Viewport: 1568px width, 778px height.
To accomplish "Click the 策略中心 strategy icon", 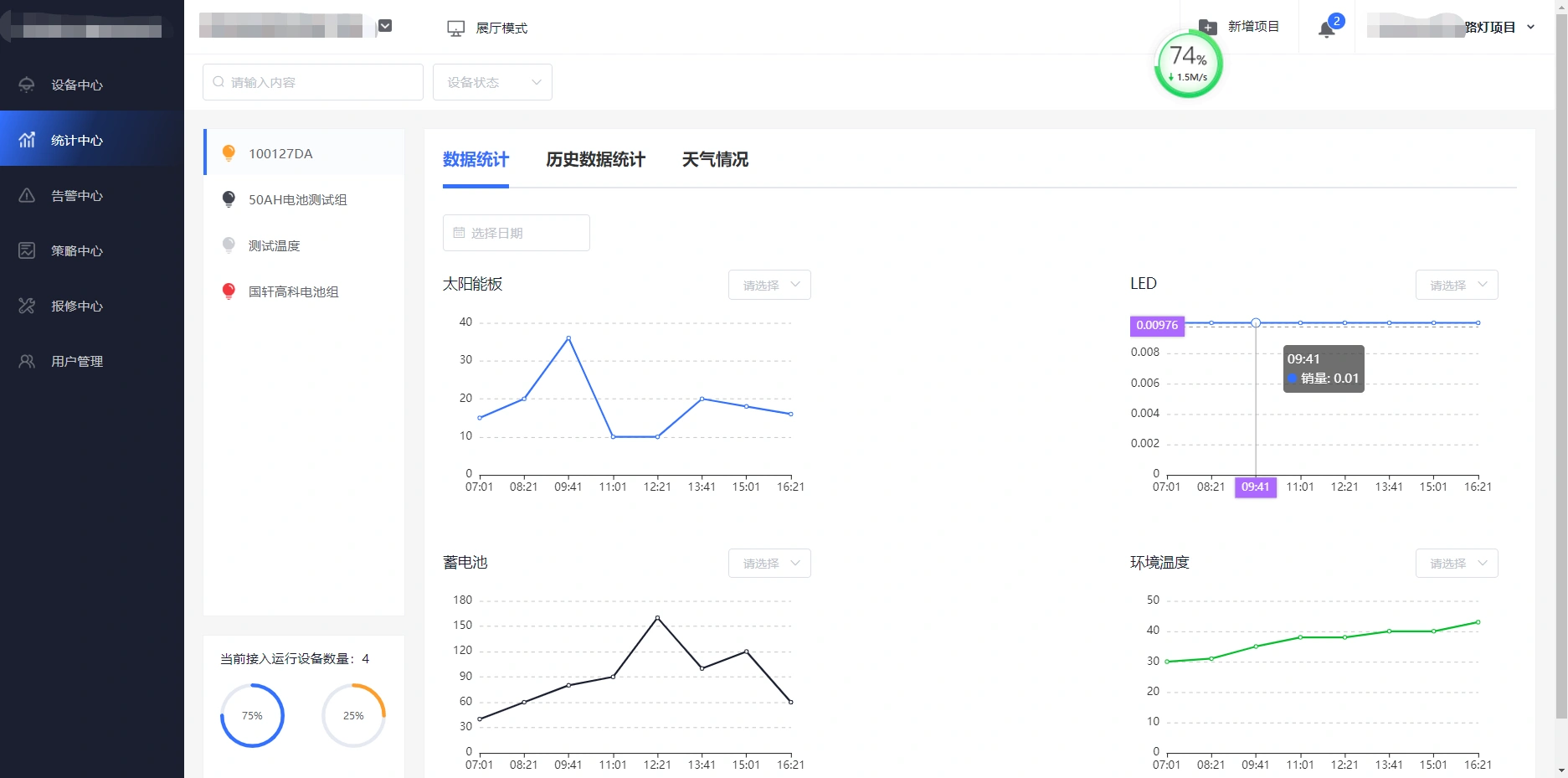I will pyautogui.click(x=27, y=250).
